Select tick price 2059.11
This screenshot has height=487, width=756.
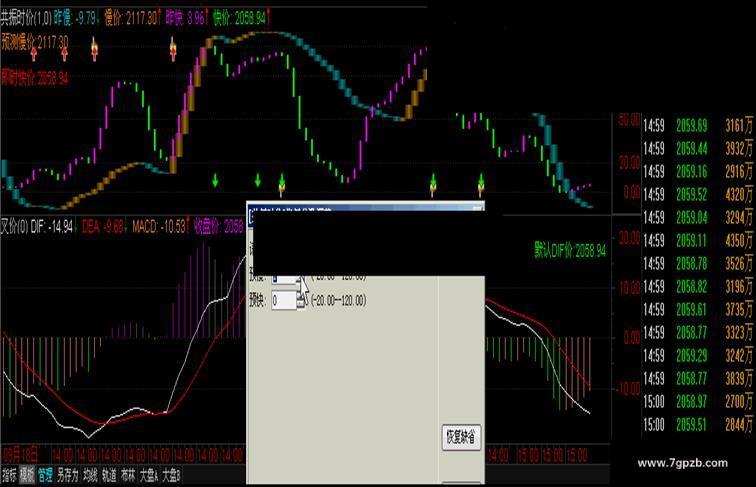point(691,240)
